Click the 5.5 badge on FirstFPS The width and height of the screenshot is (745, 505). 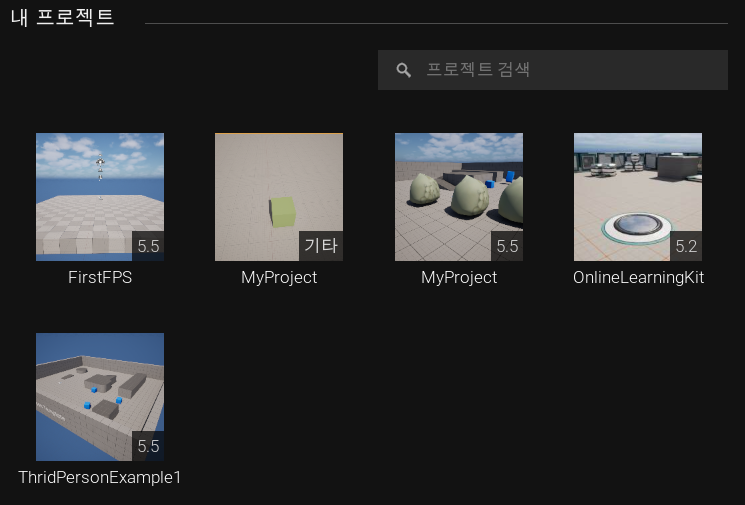148,246
